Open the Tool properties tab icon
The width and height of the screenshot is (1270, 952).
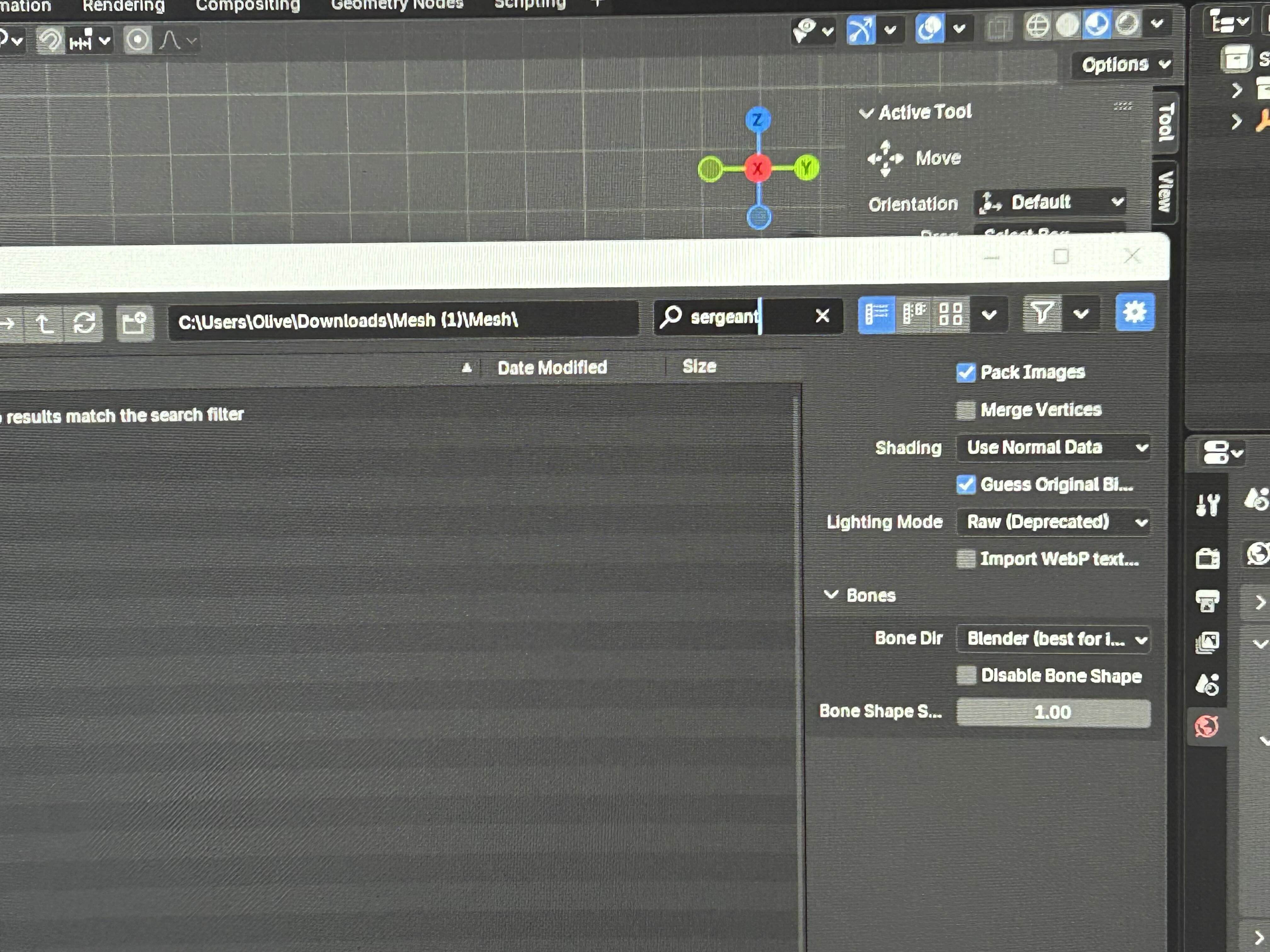1207,505
